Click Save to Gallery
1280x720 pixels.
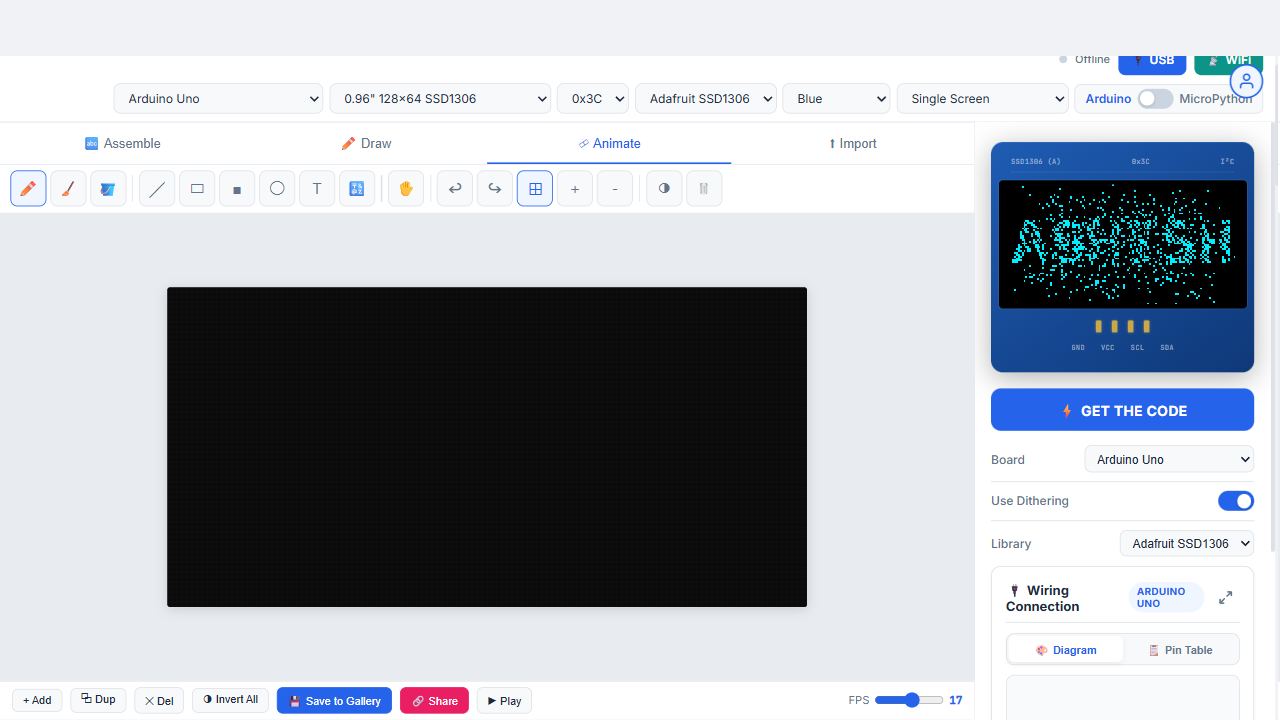coord(334,700)
